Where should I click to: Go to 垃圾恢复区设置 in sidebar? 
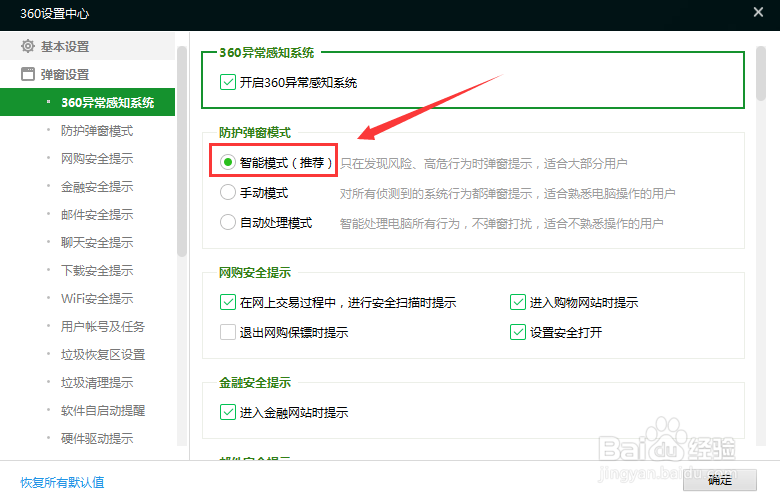pos(103,354)
